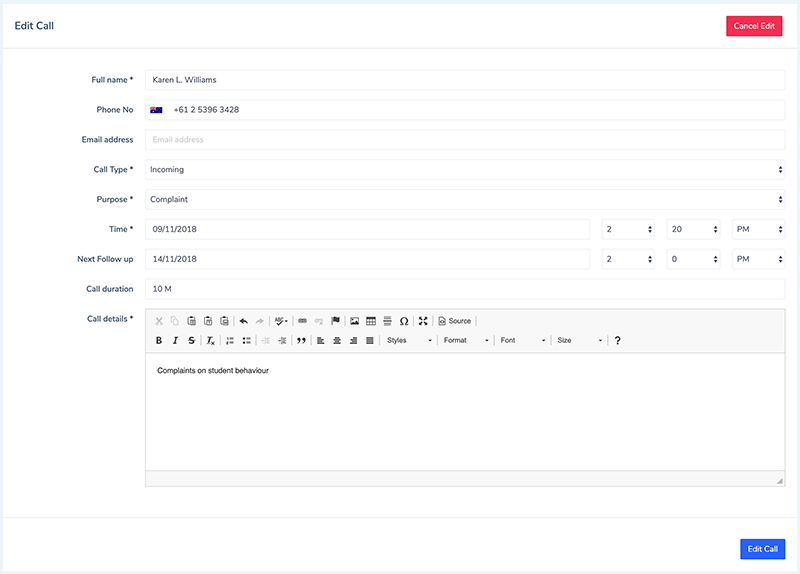This screenshot has height=574, width=800.
Task: Grab the editor resize handle
Action: 780,481
